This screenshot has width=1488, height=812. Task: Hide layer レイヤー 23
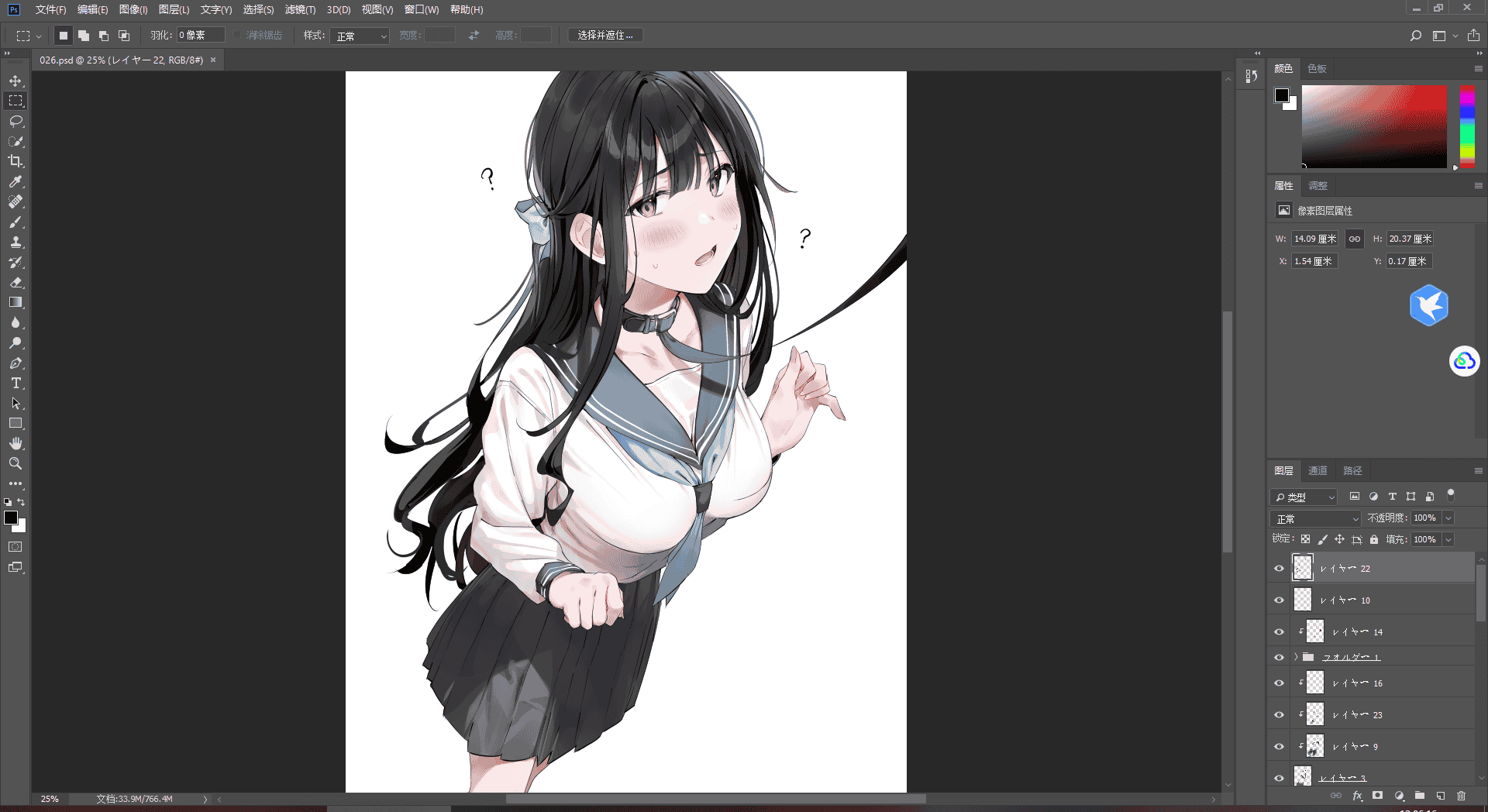coord(1279,715)
